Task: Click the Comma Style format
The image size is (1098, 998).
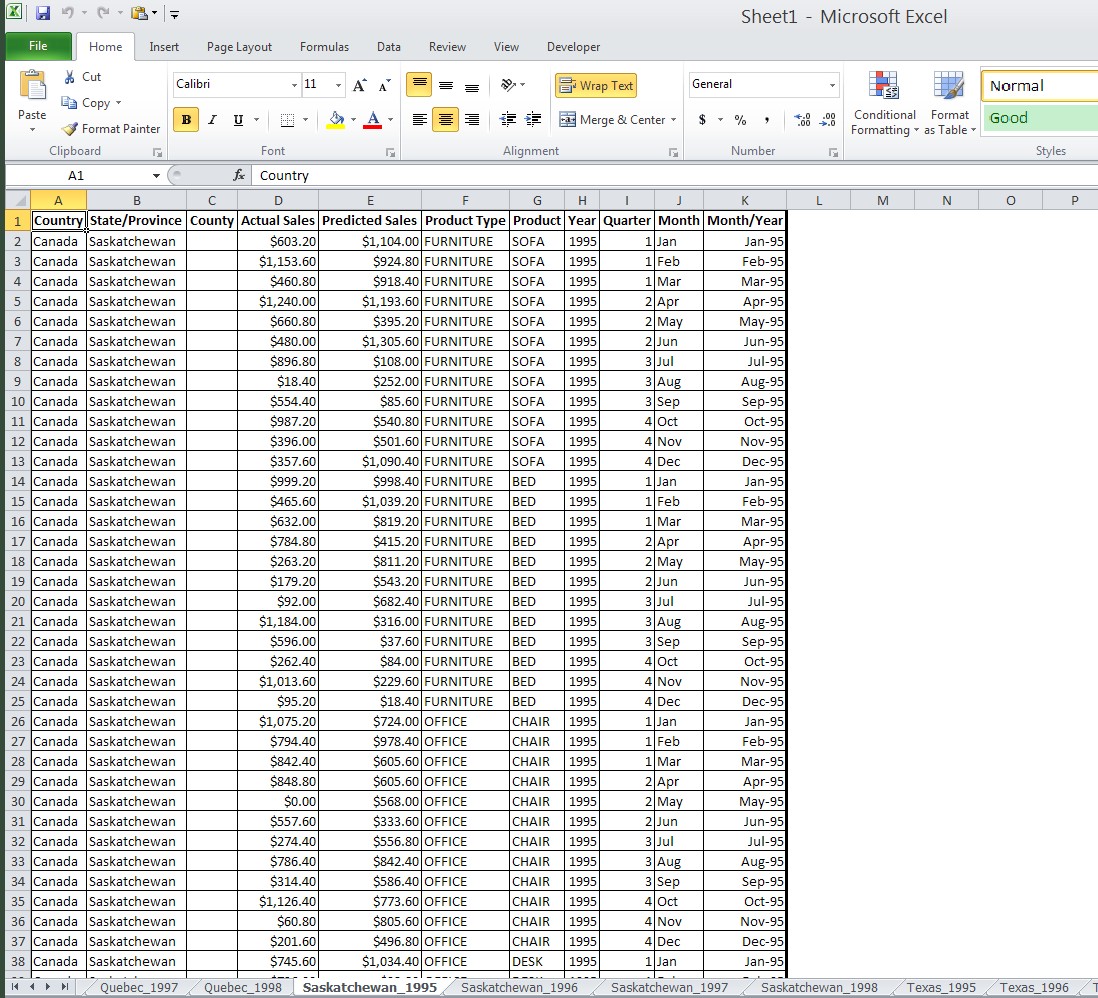Action: click(x=766, y=119)
